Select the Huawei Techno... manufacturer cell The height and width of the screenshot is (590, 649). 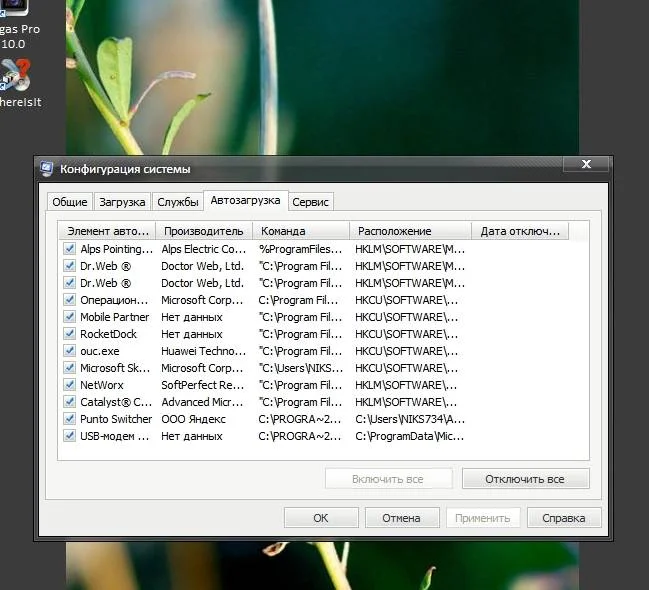[x=204, y=351]
